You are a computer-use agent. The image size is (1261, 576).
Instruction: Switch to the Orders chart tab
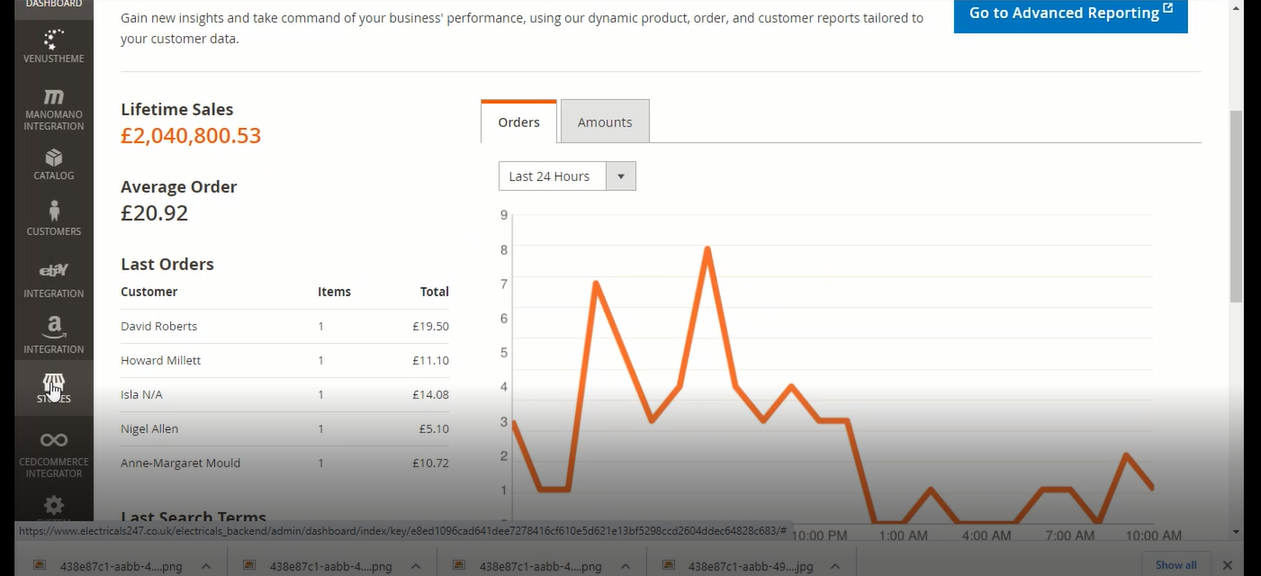click(519, 122)
